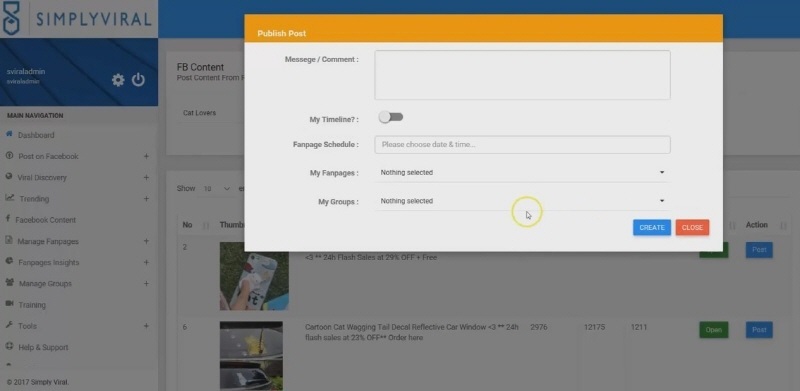Image resolution: width=800 pixels, height=391 pixels.
Task: Click the Cat Lovers tab
Action: 199,113
